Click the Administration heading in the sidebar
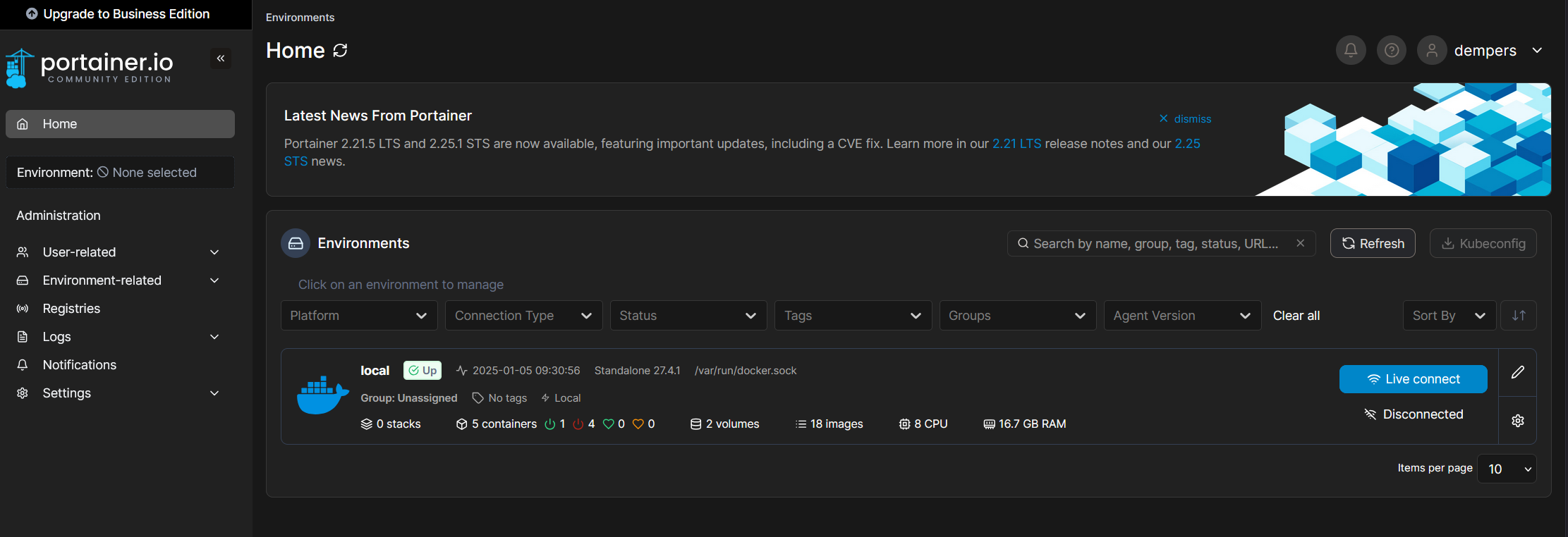The image size is (1568, 537). 59,216
